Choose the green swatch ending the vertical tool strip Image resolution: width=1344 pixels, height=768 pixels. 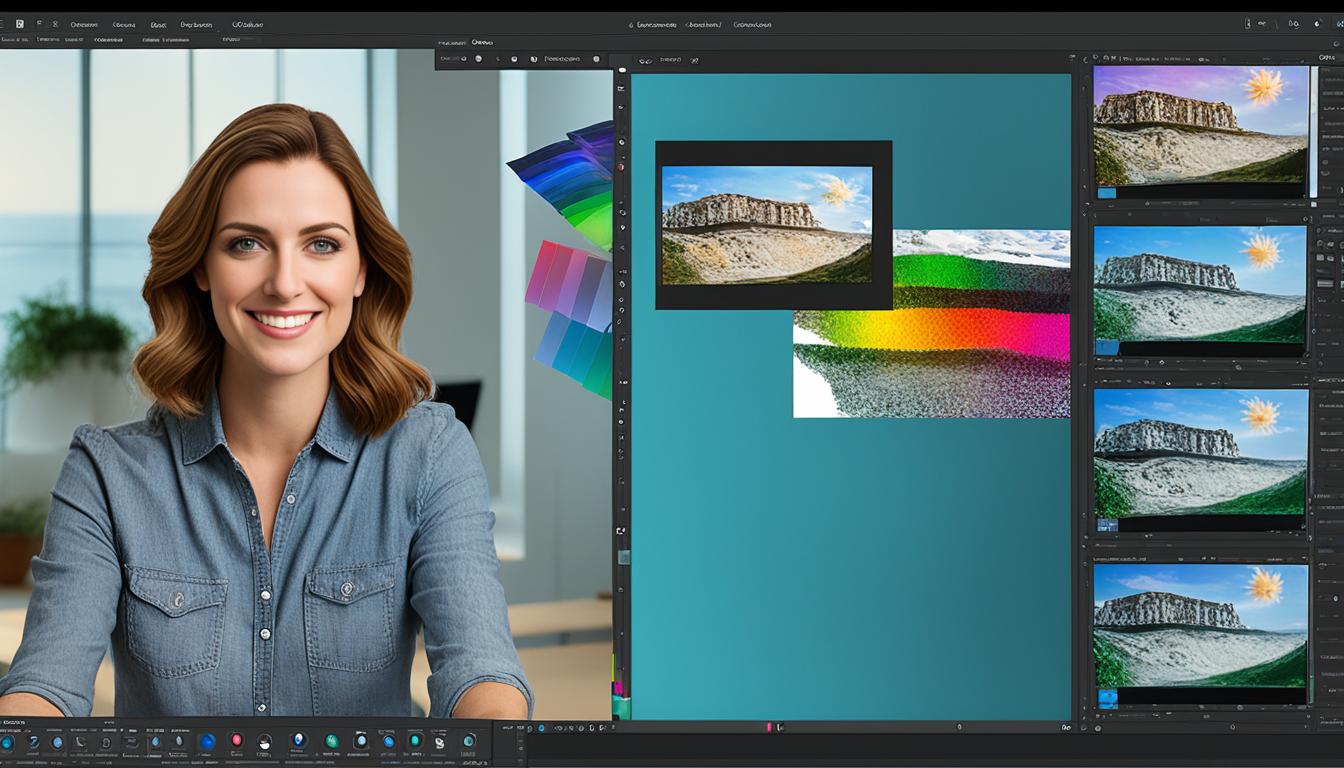pyautogui.click(x=622, y=706)
